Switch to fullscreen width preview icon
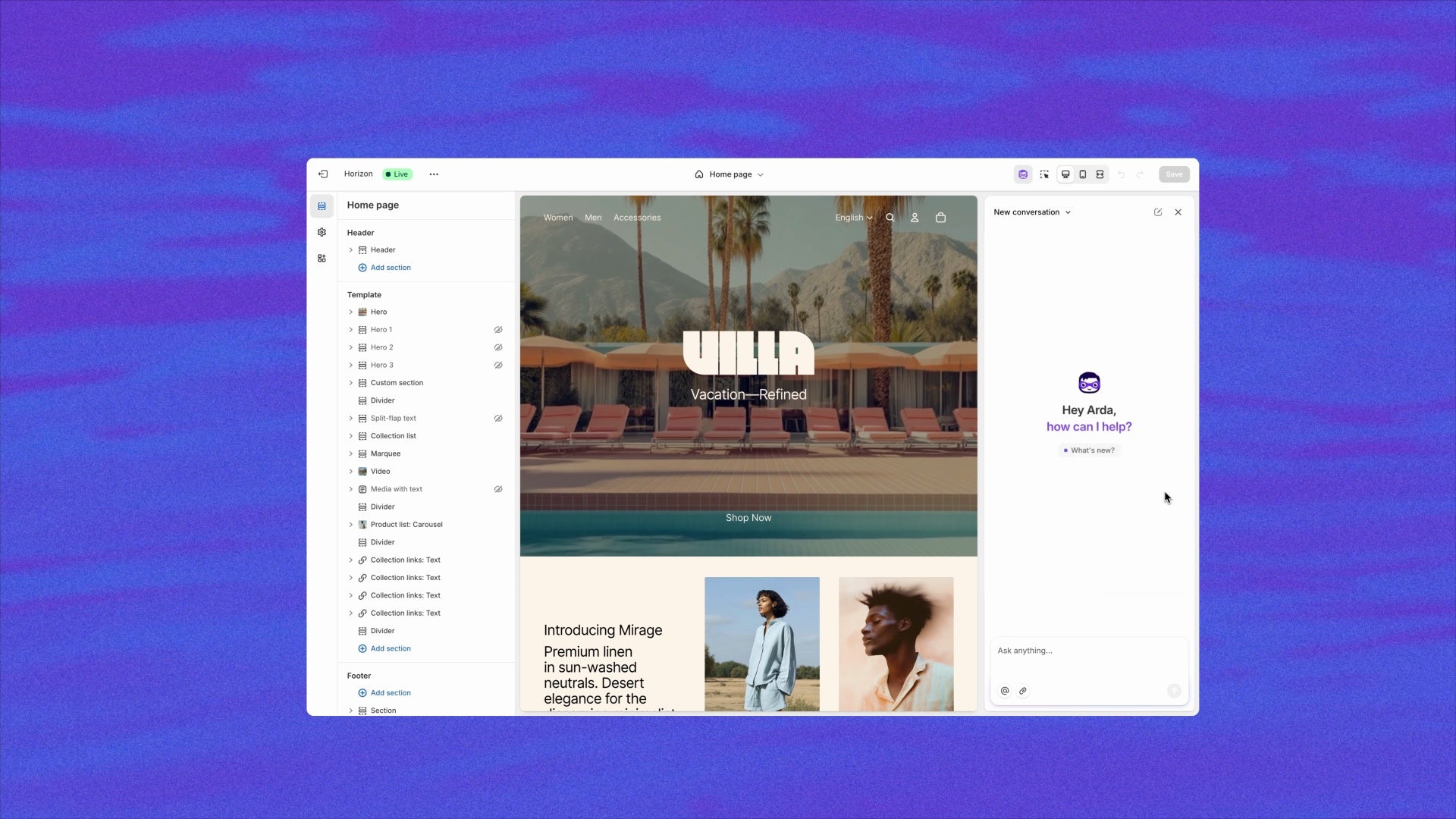This screenshot has width=1456, height=819. tap(1100, 174)
